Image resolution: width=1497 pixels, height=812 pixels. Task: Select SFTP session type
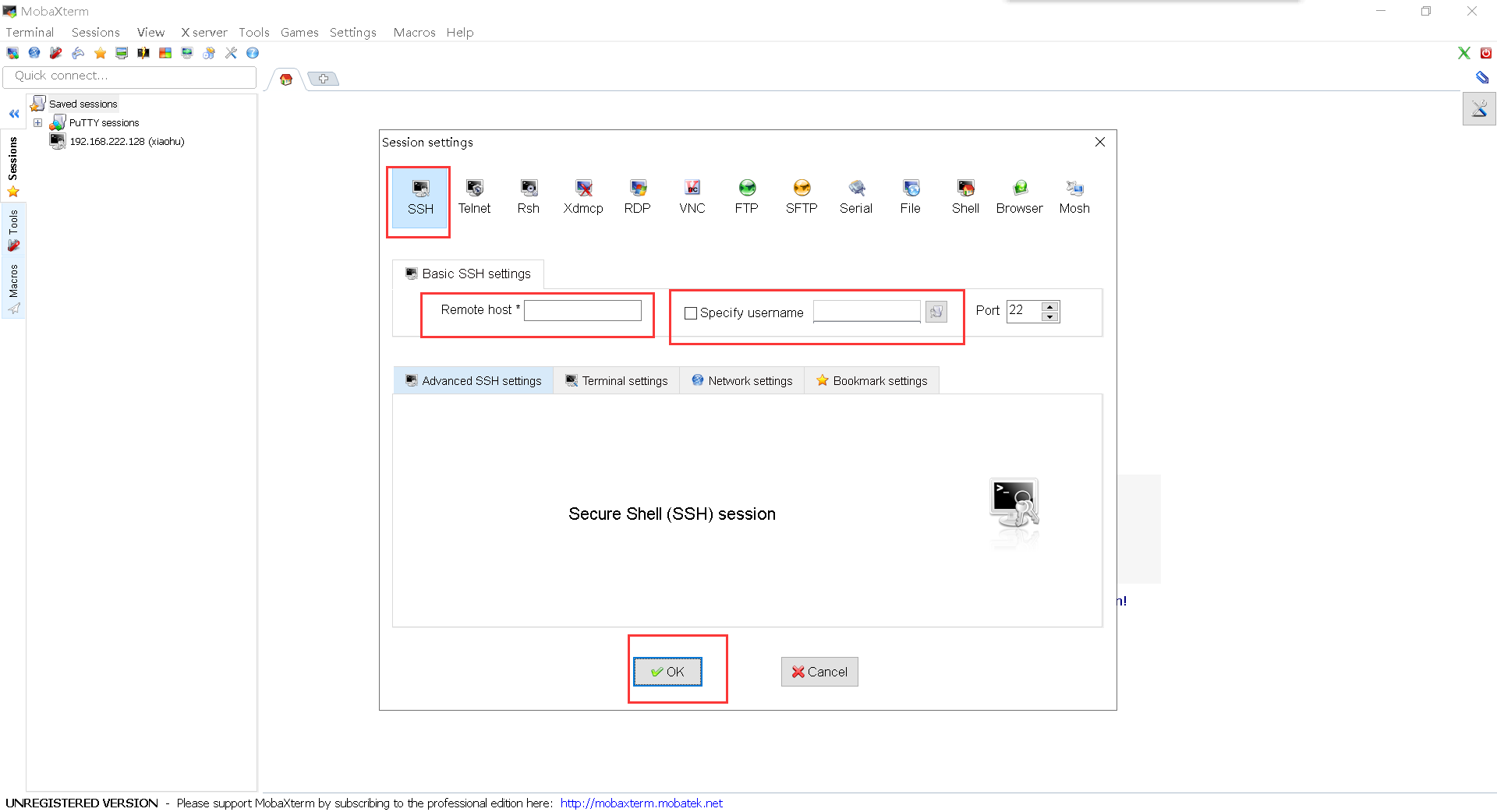click(x=802, y=197)
